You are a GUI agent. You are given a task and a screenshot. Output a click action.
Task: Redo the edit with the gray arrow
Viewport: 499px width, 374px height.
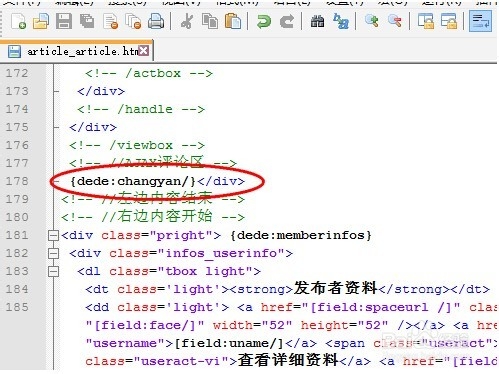[287, 21]
